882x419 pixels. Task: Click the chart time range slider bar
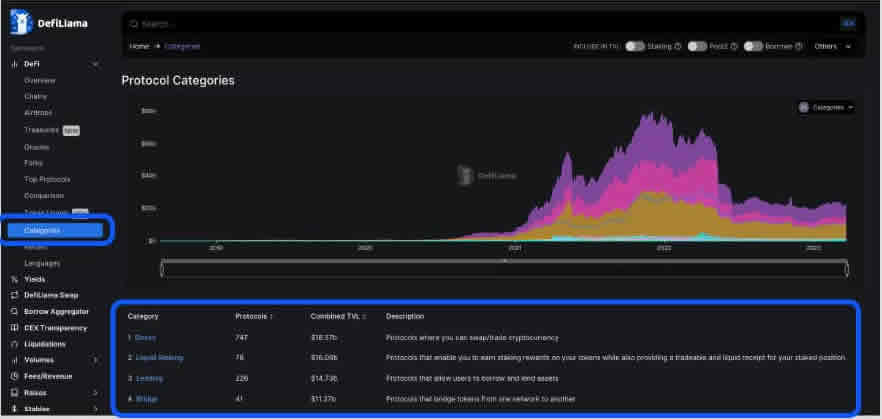pyautogui.click(x=504, y=268)
